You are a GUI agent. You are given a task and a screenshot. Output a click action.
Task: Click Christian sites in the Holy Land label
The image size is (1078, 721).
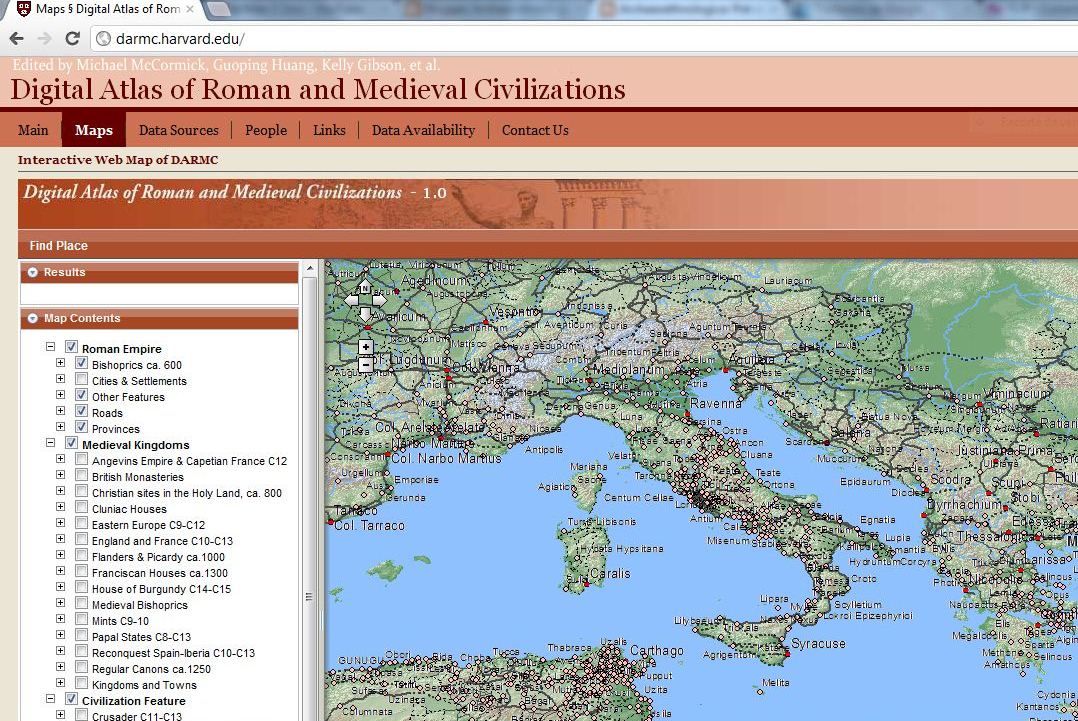pyautogui.click(x=187, y=493)
